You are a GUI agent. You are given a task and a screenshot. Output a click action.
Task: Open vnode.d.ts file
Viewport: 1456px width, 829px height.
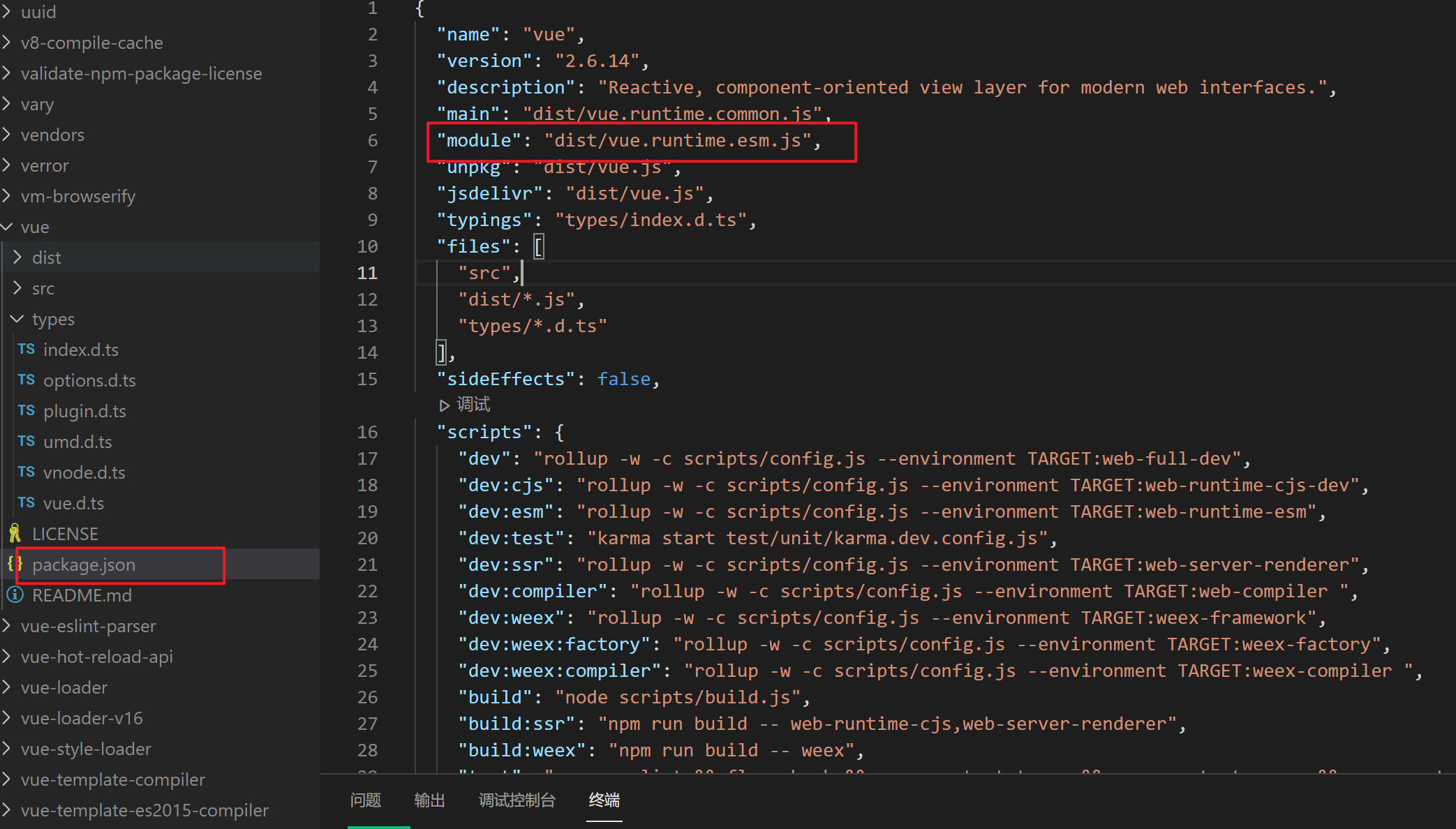(x=84, y=472)
